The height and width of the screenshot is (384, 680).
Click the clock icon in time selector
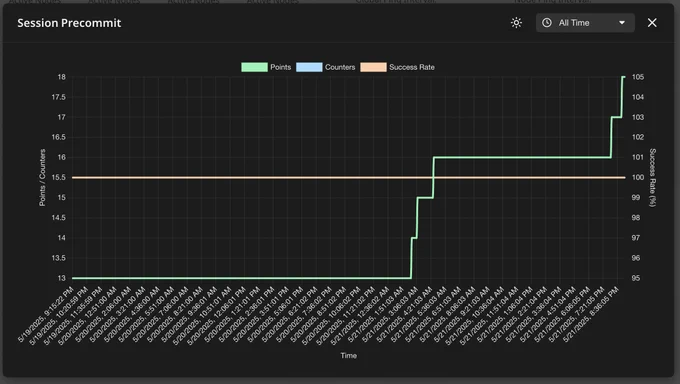click(547, 23)
